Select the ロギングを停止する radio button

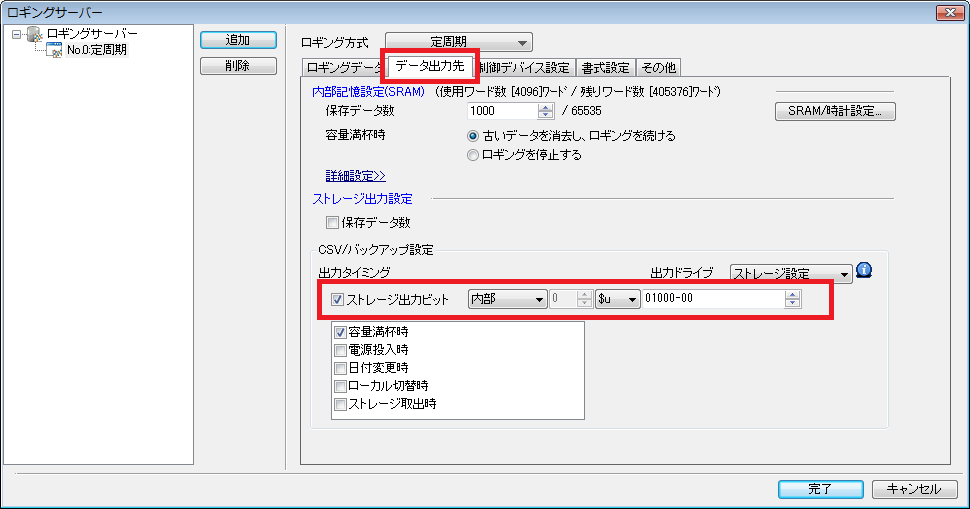[473, 155]
